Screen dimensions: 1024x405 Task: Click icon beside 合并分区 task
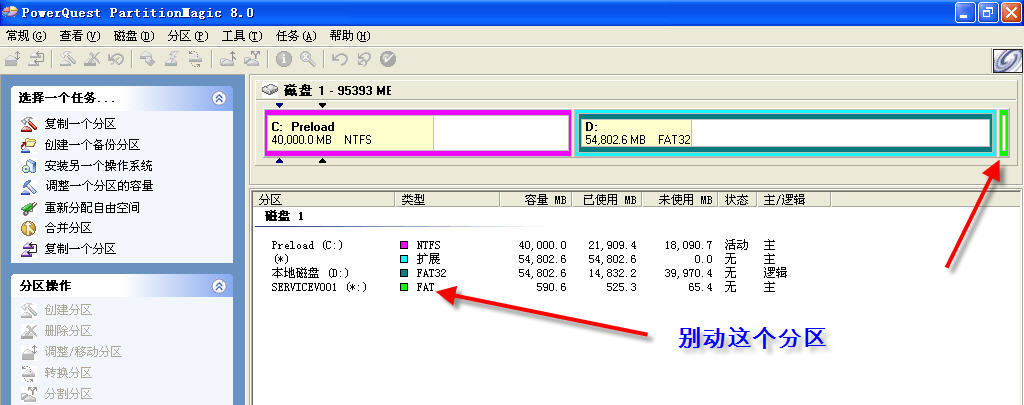coord(28,228)
